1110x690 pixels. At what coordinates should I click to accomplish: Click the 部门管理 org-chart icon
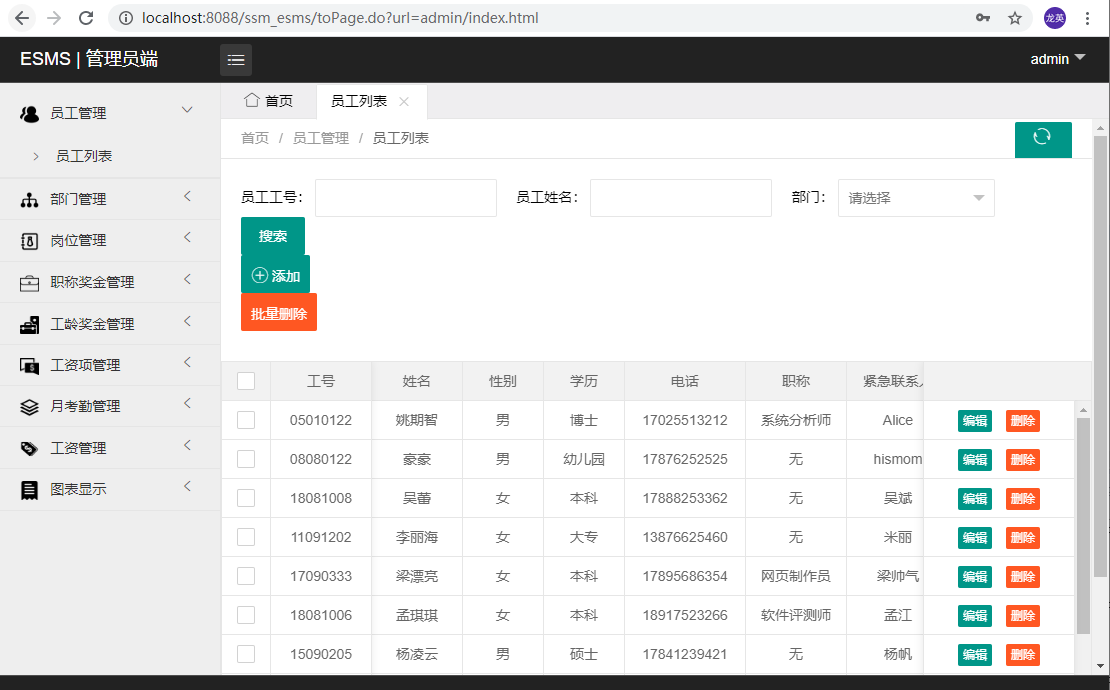pyautogui.click(x=29, y=200)
